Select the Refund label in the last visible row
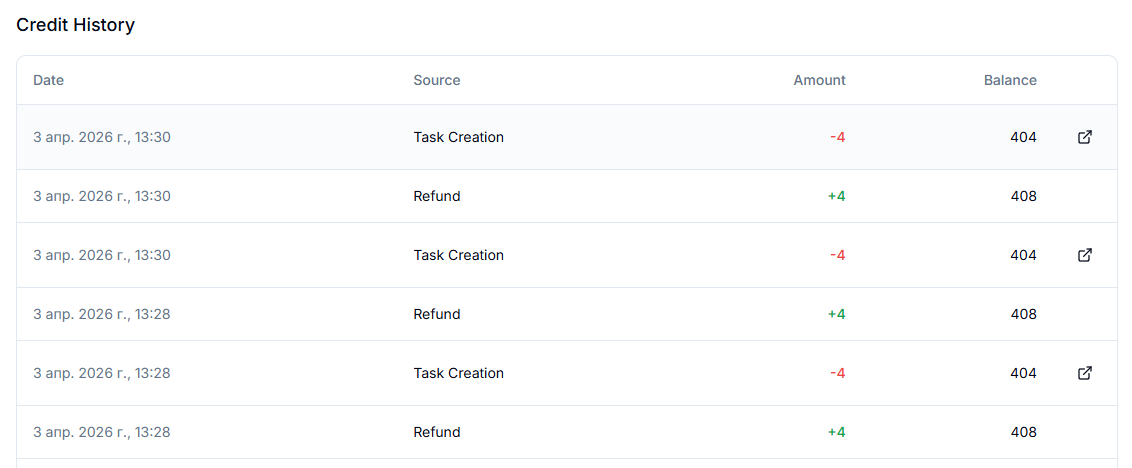This screenshot has height=468, width=1132. click(437, 432)
